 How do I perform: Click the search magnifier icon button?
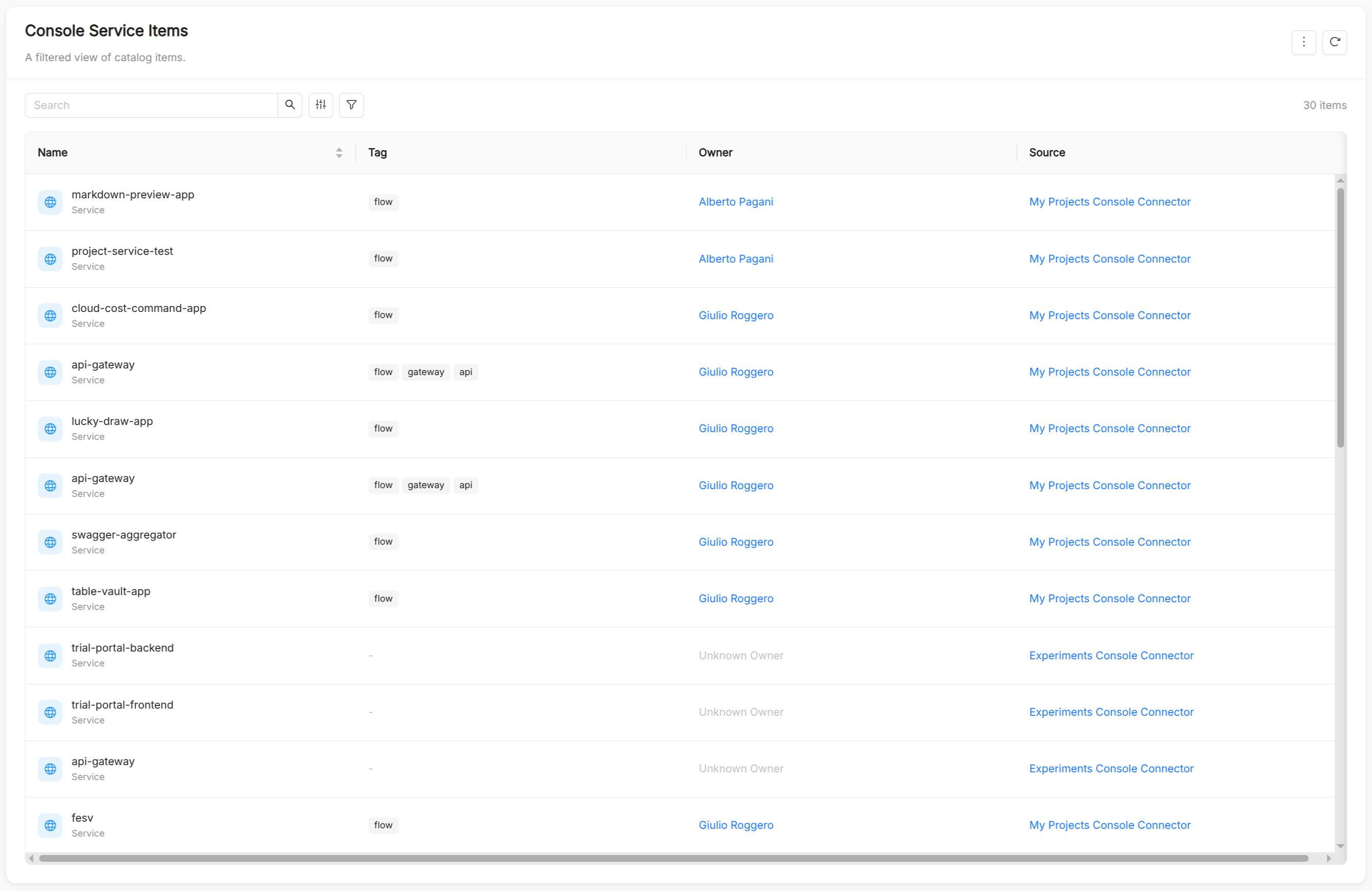(290, 105)
